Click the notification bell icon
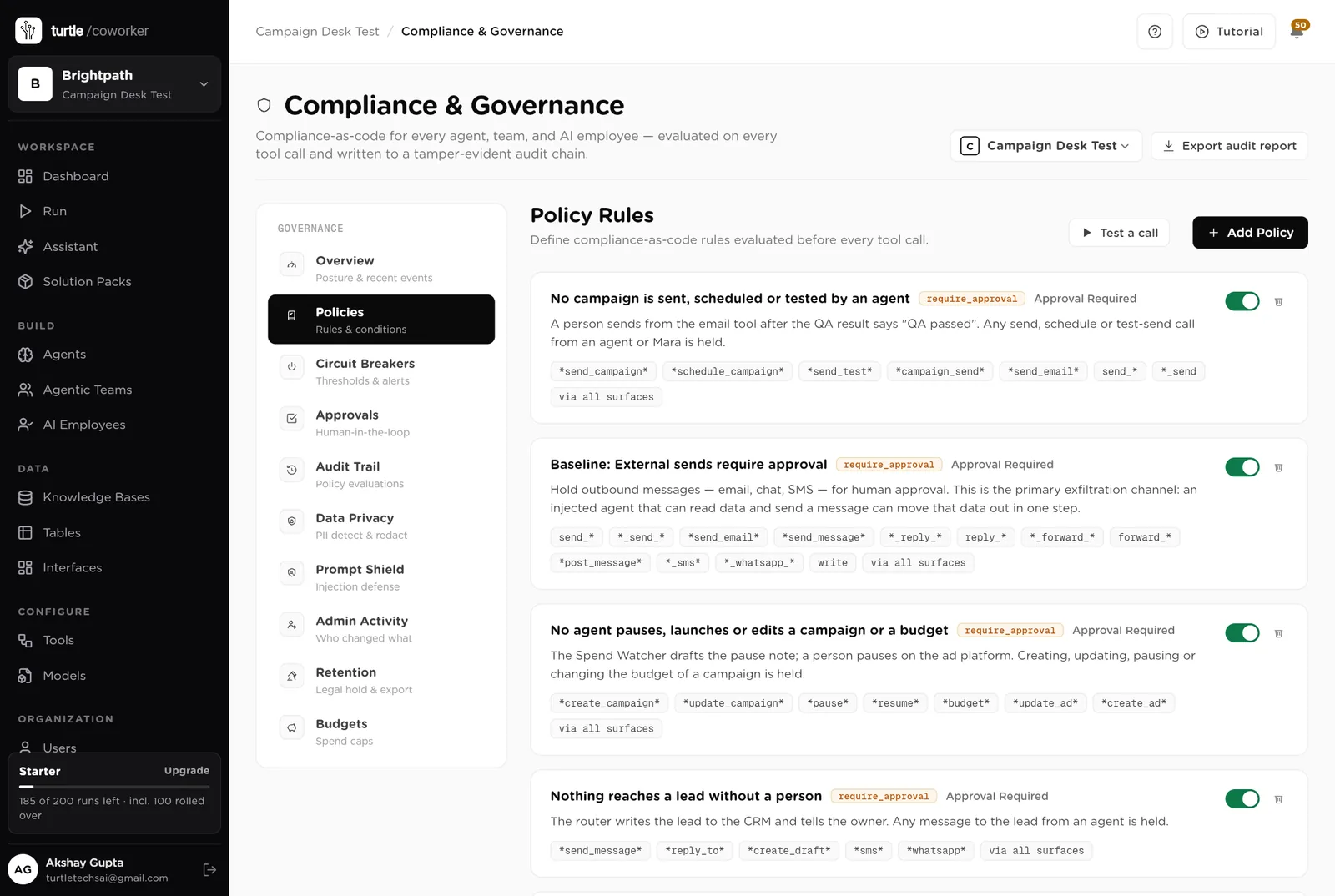This screenshot has width=1335, height=896. (1297, 32)
